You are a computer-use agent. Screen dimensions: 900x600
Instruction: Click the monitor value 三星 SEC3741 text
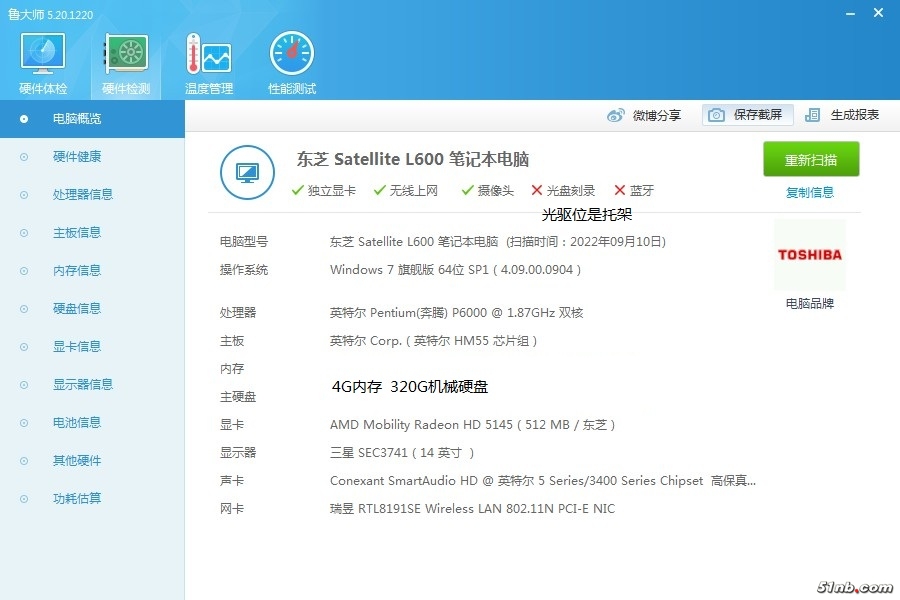coord(402,453)
